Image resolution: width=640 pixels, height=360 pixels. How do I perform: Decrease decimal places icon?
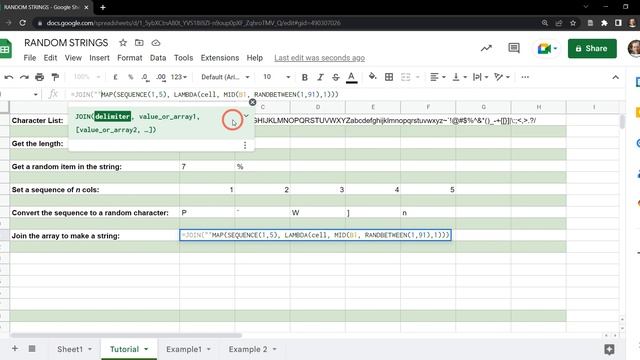(x=145, y=77)
